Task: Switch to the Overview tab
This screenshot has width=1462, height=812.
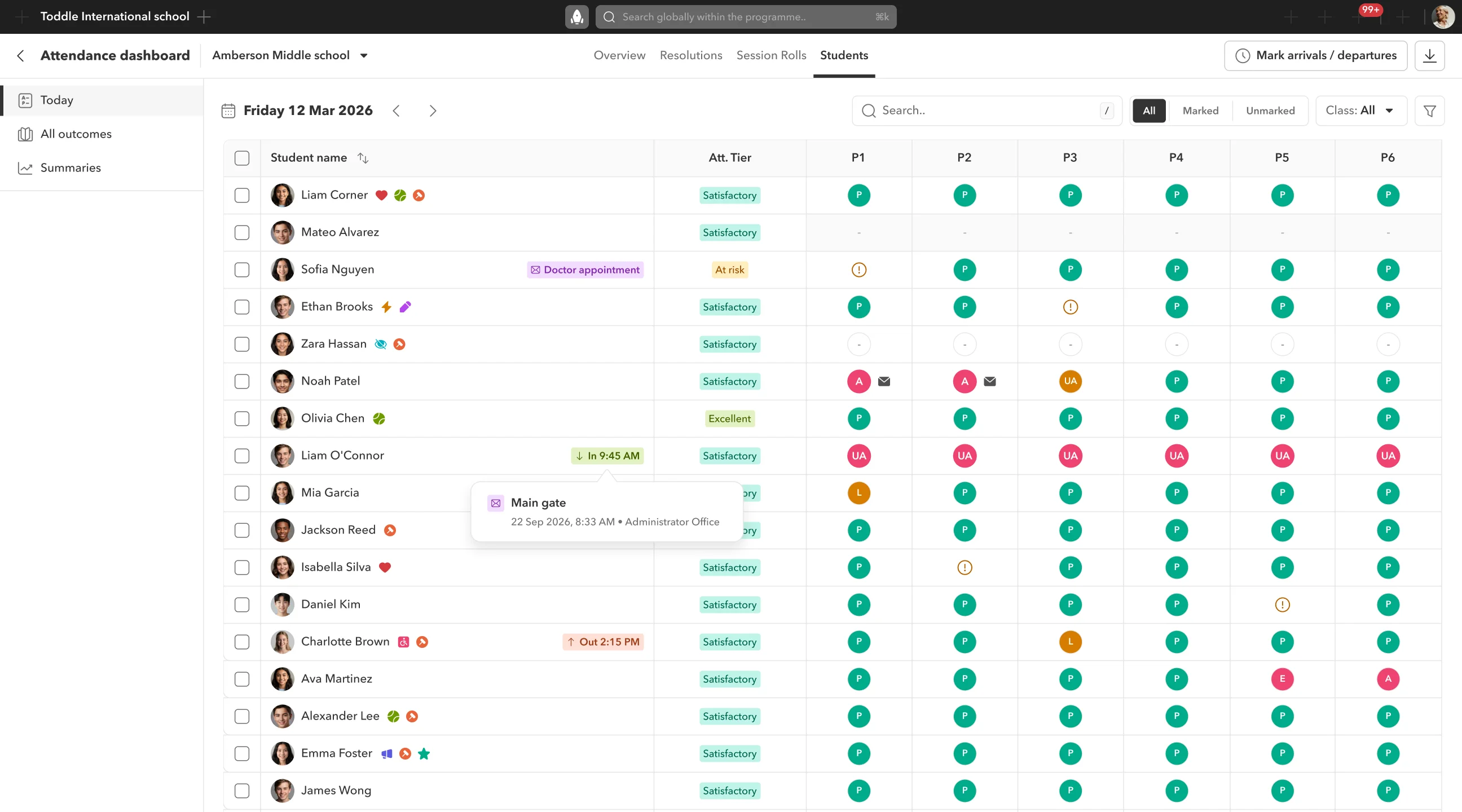Action: (619, 56)
